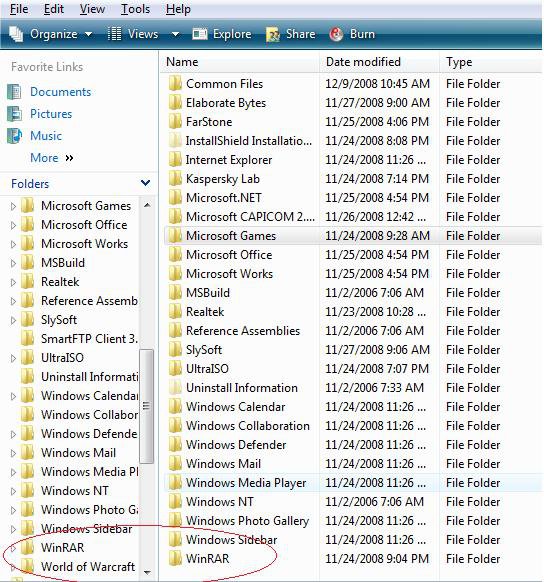Click the folder tree scrollbar thumb

(x=146, y=406)
